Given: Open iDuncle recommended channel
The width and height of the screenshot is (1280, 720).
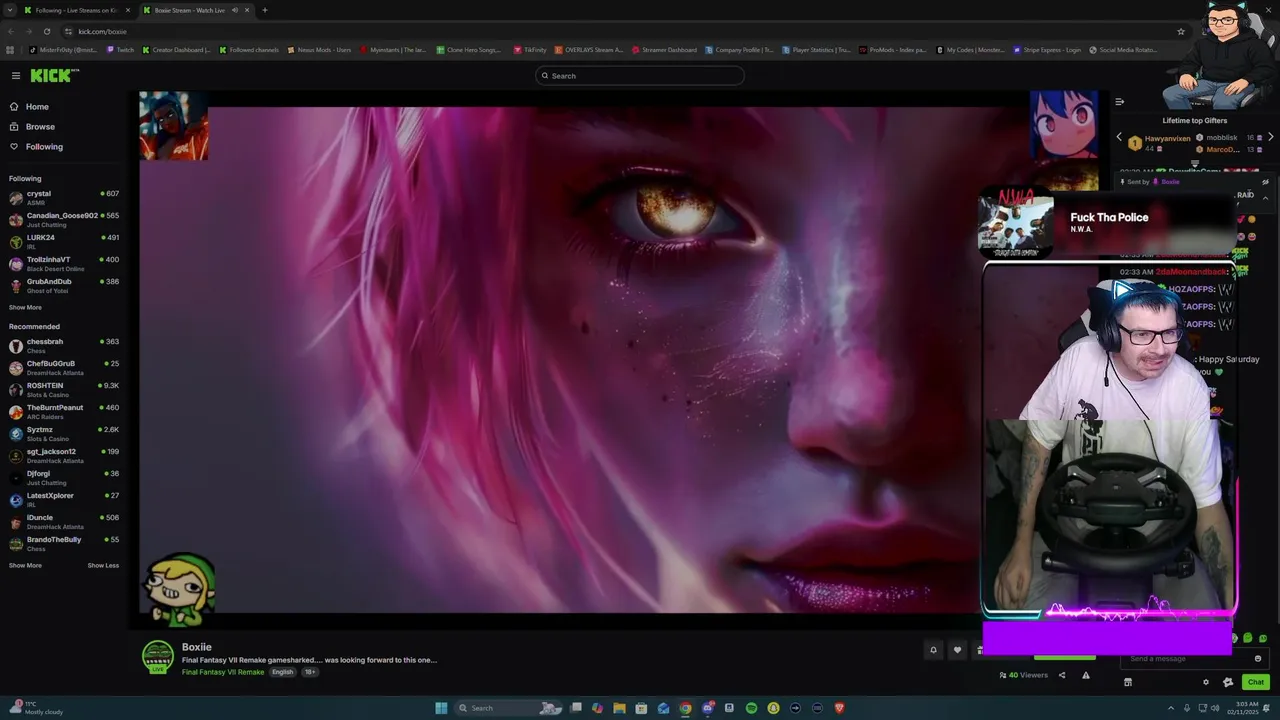Looking at the screenshot, I should point(64,521).
